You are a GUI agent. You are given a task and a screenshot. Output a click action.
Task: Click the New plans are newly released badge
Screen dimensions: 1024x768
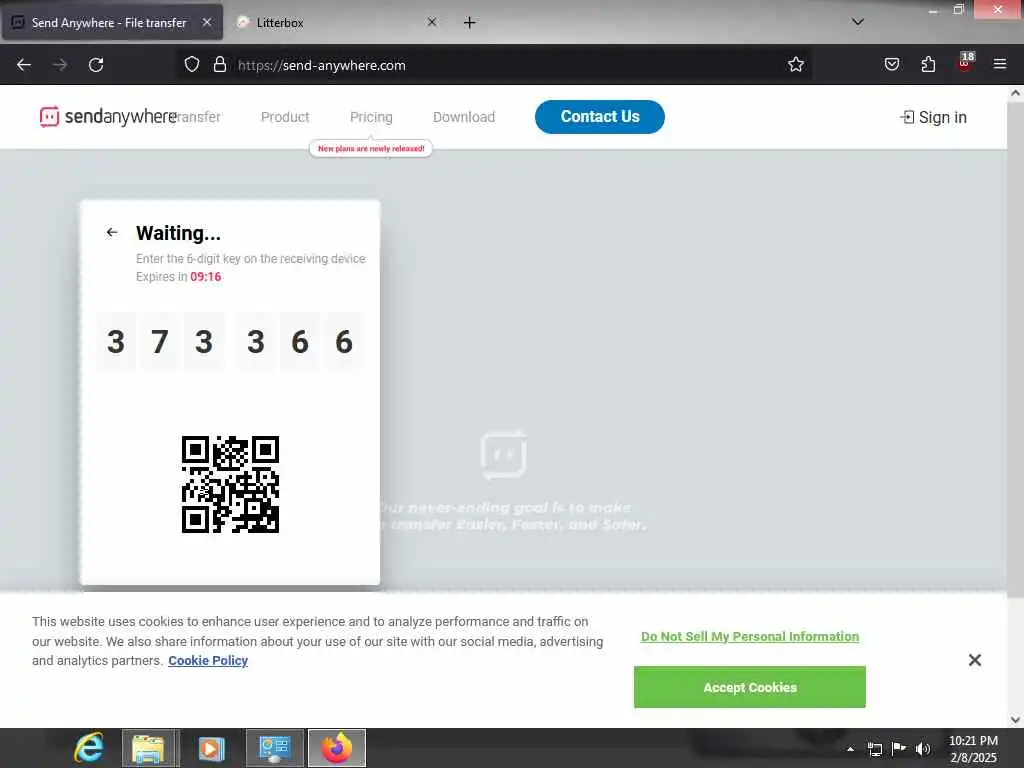[x=371, y=149]
